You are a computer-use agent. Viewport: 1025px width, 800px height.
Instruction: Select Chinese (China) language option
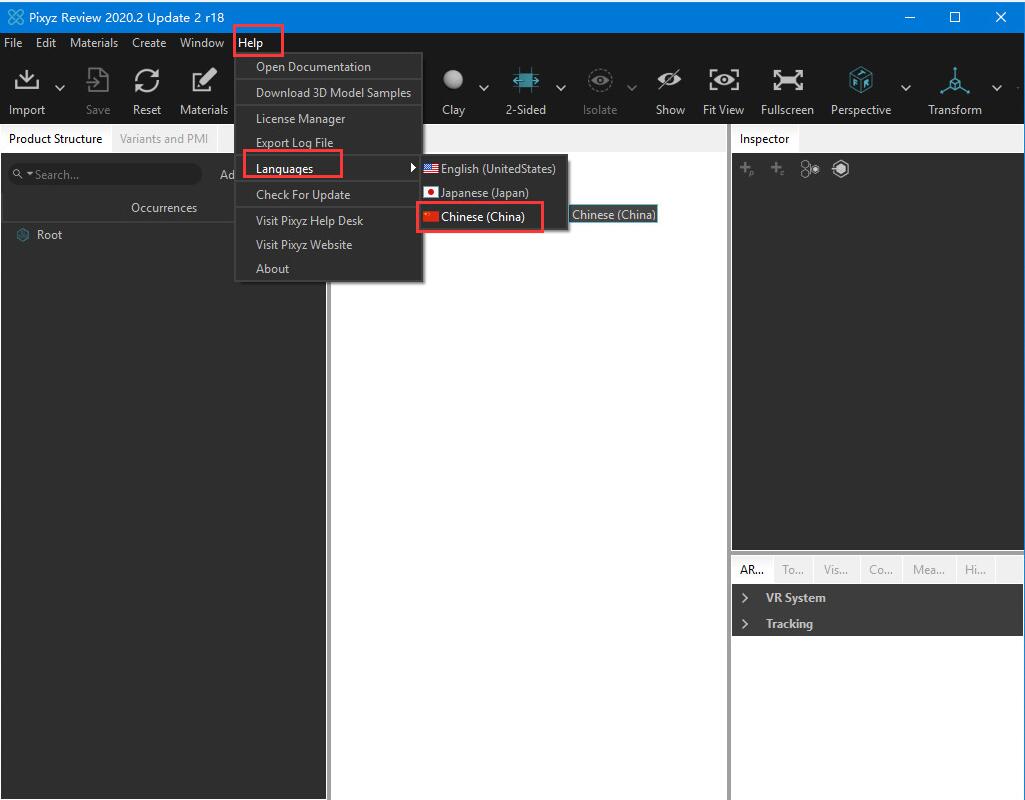point(481,217)
